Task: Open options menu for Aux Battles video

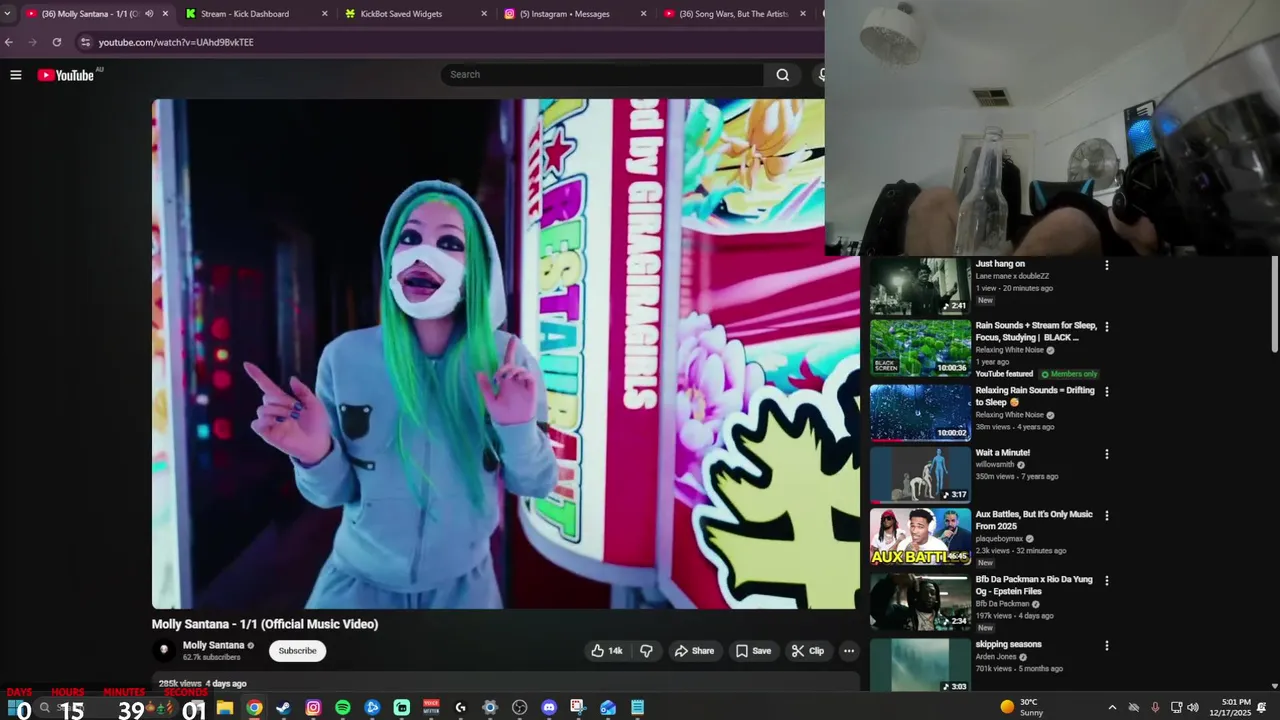Action: pos(1106,516)
